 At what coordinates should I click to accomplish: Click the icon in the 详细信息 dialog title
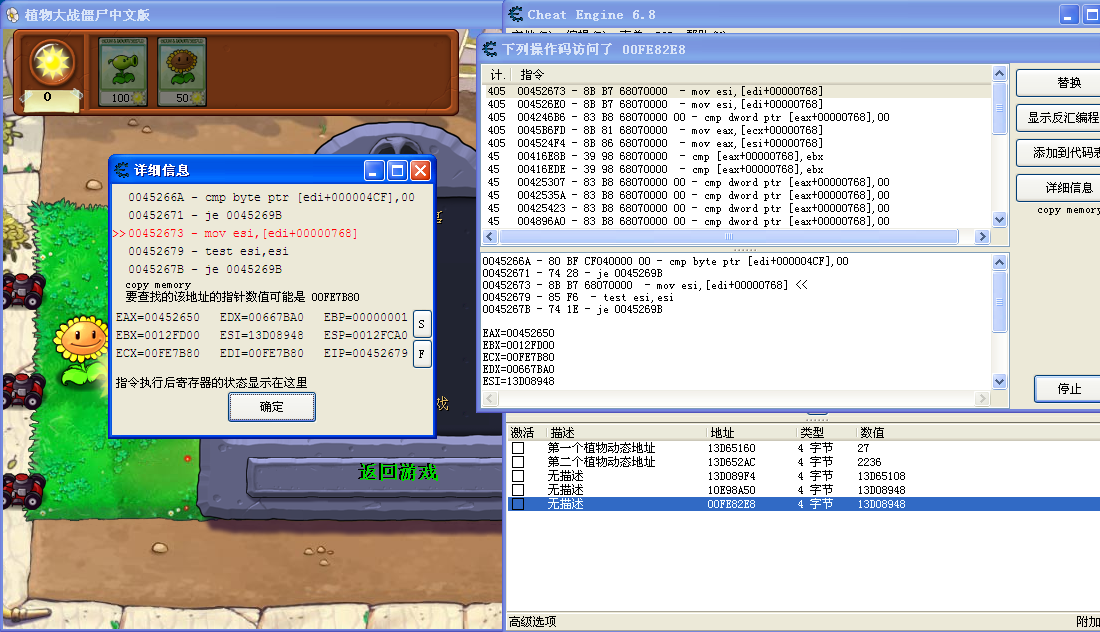coord(122,170)
